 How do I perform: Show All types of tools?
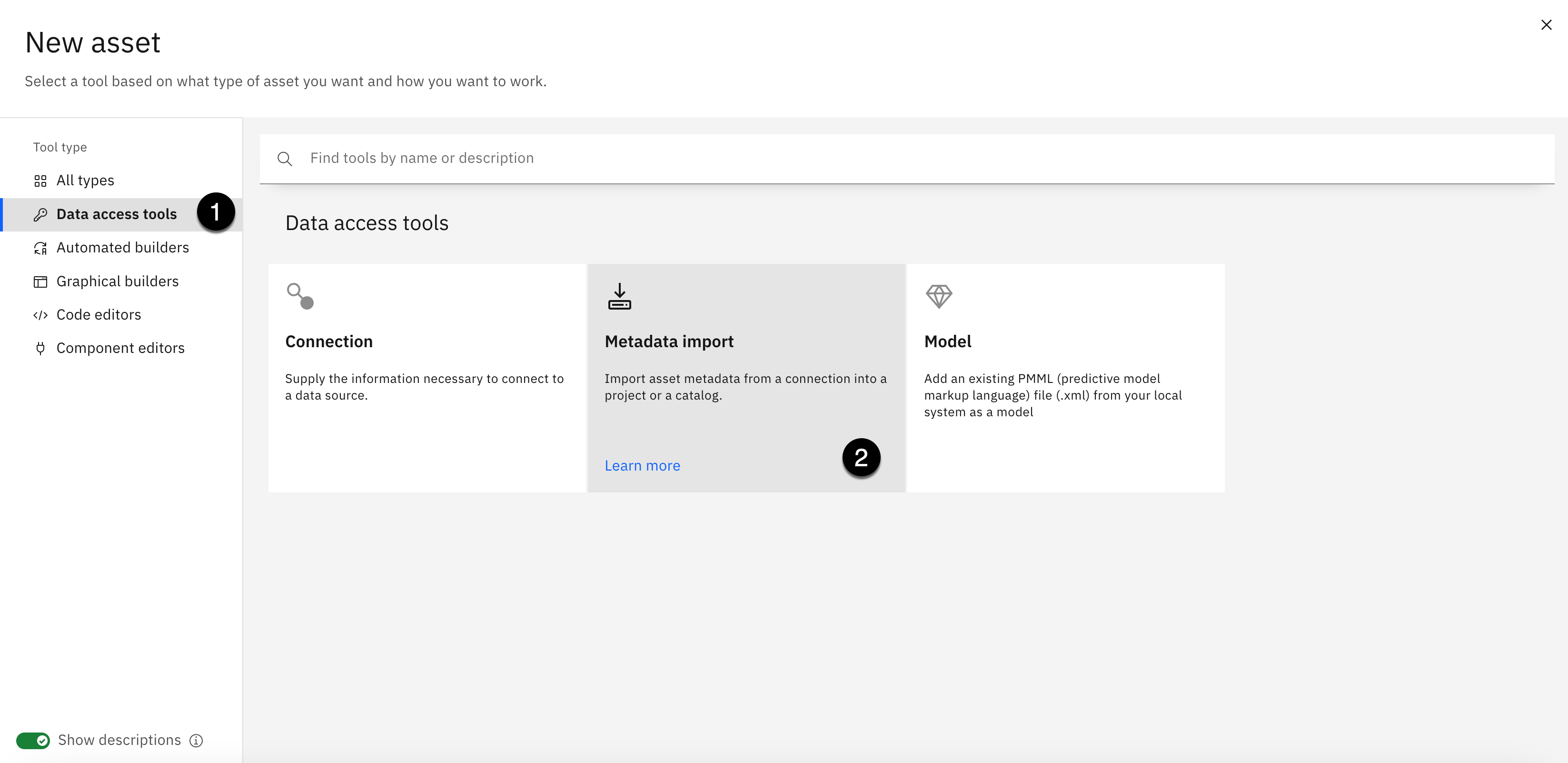click(85, 181)
